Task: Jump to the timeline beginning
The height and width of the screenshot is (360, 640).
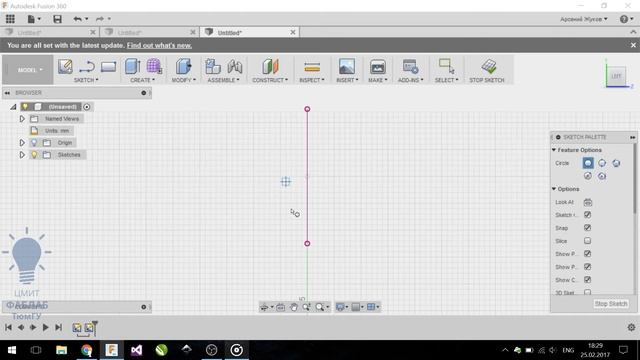Action: coord(8,327)
